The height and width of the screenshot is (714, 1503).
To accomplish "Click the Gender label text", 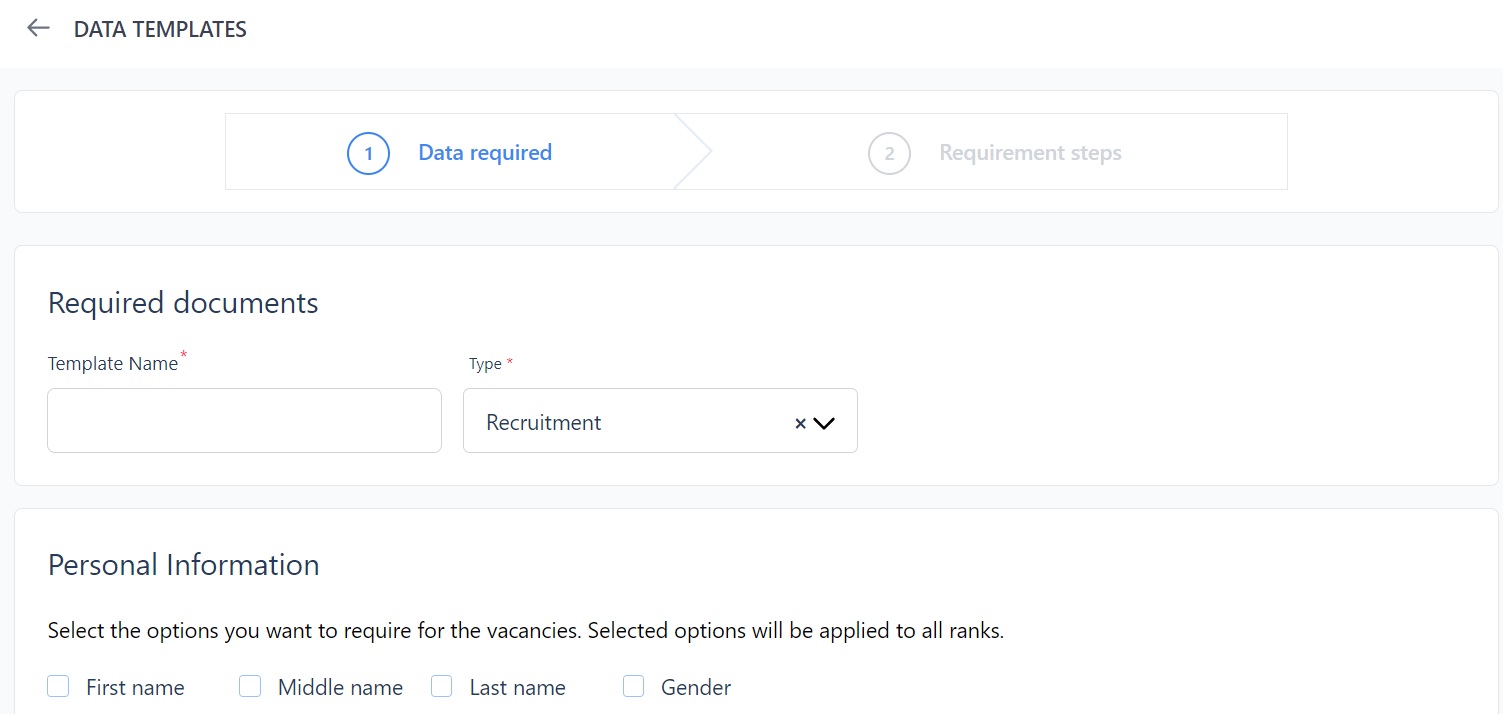I will (x=696, y=688).
